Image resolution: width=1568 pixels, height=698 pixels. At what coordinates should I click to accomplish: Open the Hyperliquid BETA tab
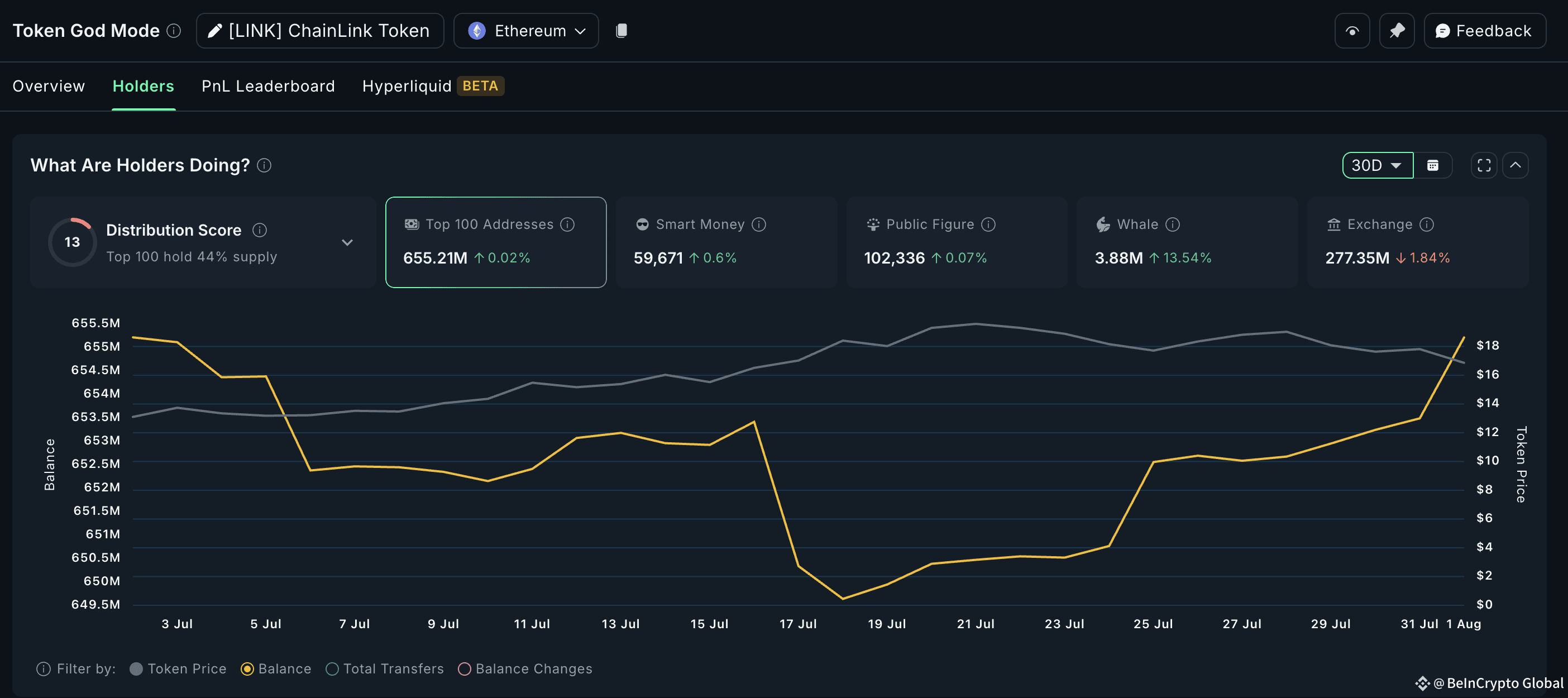tap(433, 86)
